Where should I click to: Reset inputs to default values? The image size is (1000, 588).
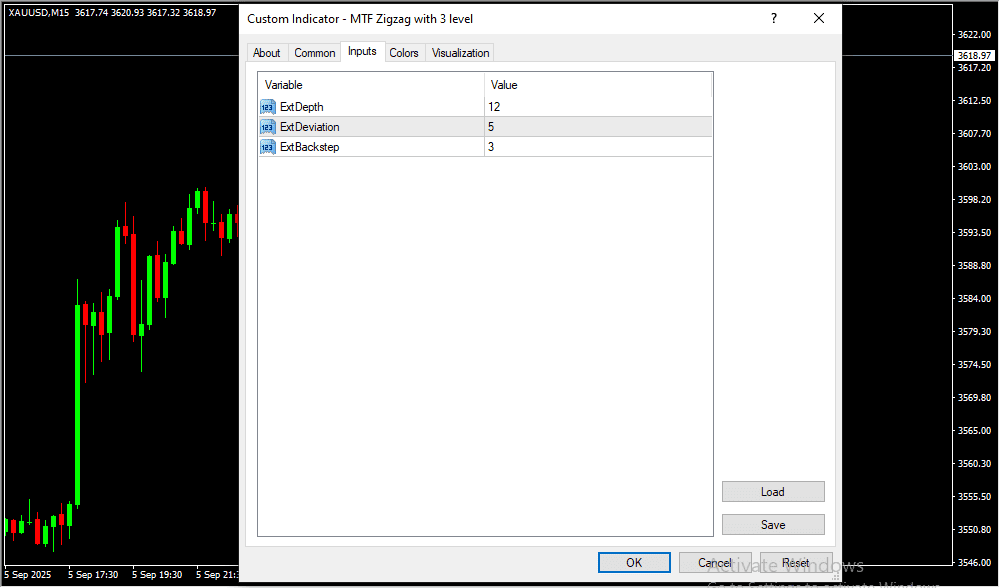pyautogui.click(x=796, y=563)
